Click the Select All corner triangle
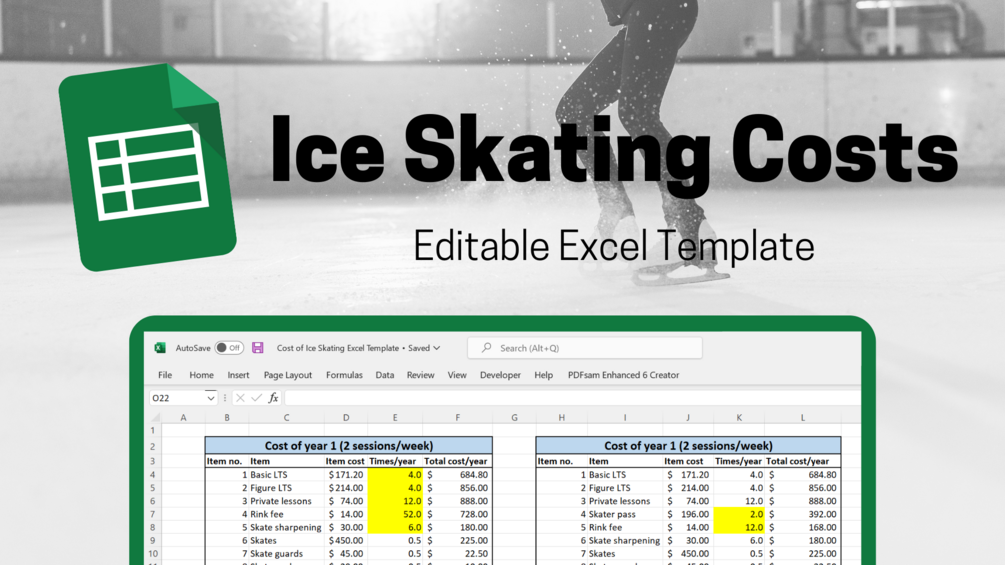The width and height of the screenshot is (1005, 565). [154, 417]
